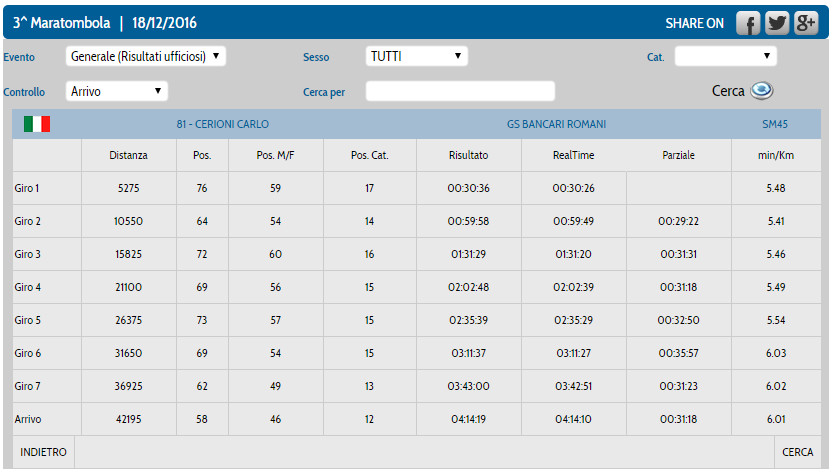This screenshot has height=476, width=833.
Task: Click the min/Km column header
Action: (x=775, y=156)
